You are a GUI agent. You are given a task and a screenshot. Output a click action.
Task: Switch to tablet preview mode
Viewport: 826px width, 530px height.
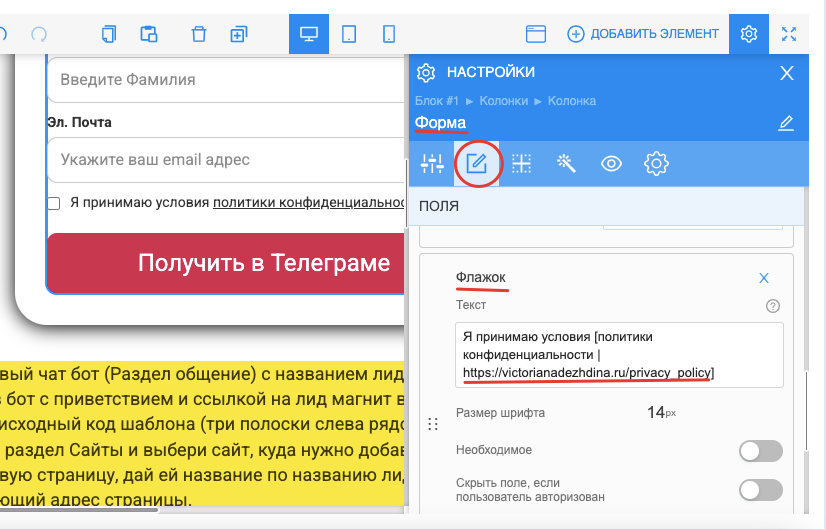pyautogui.click(x=349, y=34)
